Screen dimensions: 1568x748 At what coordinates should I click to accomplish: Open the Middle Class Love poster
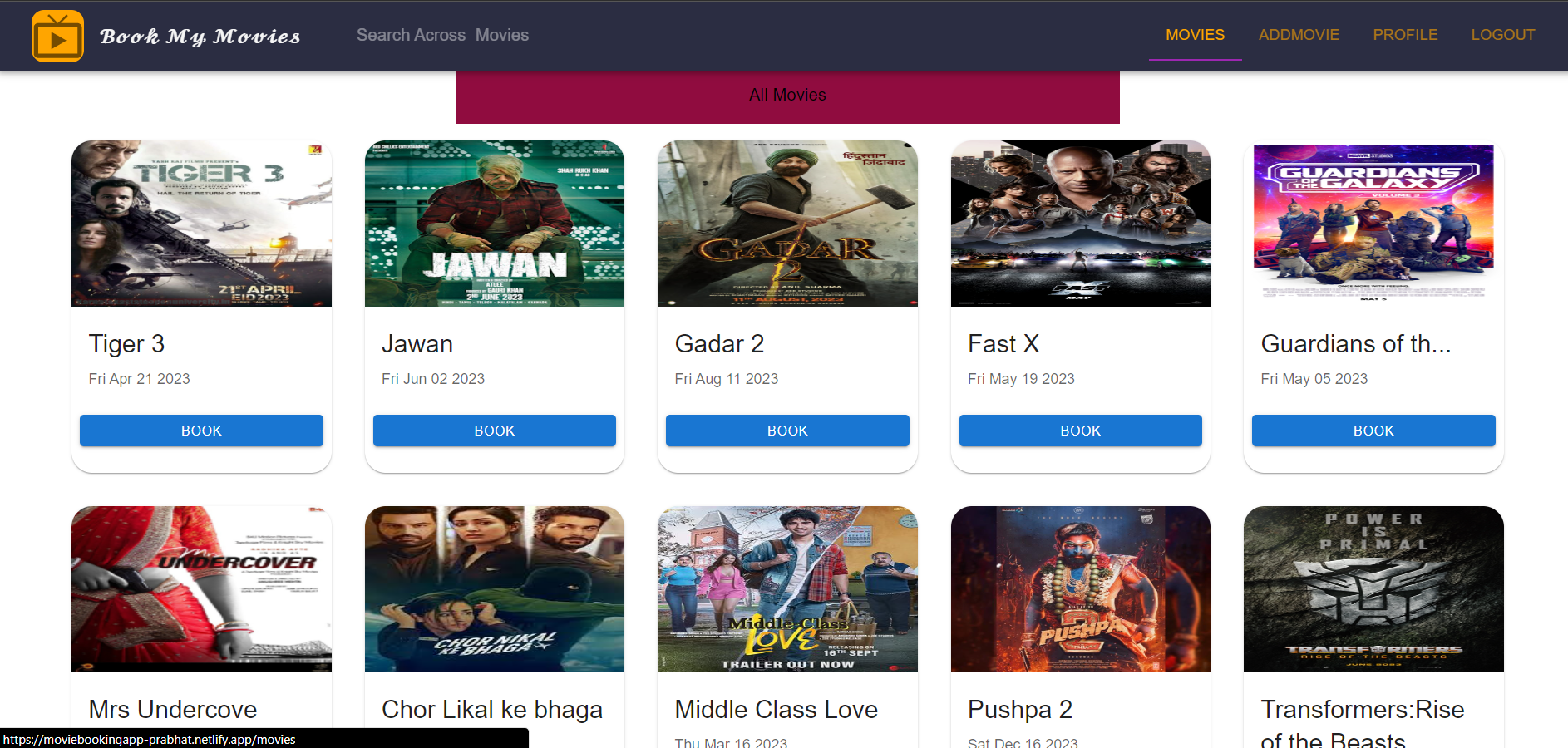click(787, 589)
